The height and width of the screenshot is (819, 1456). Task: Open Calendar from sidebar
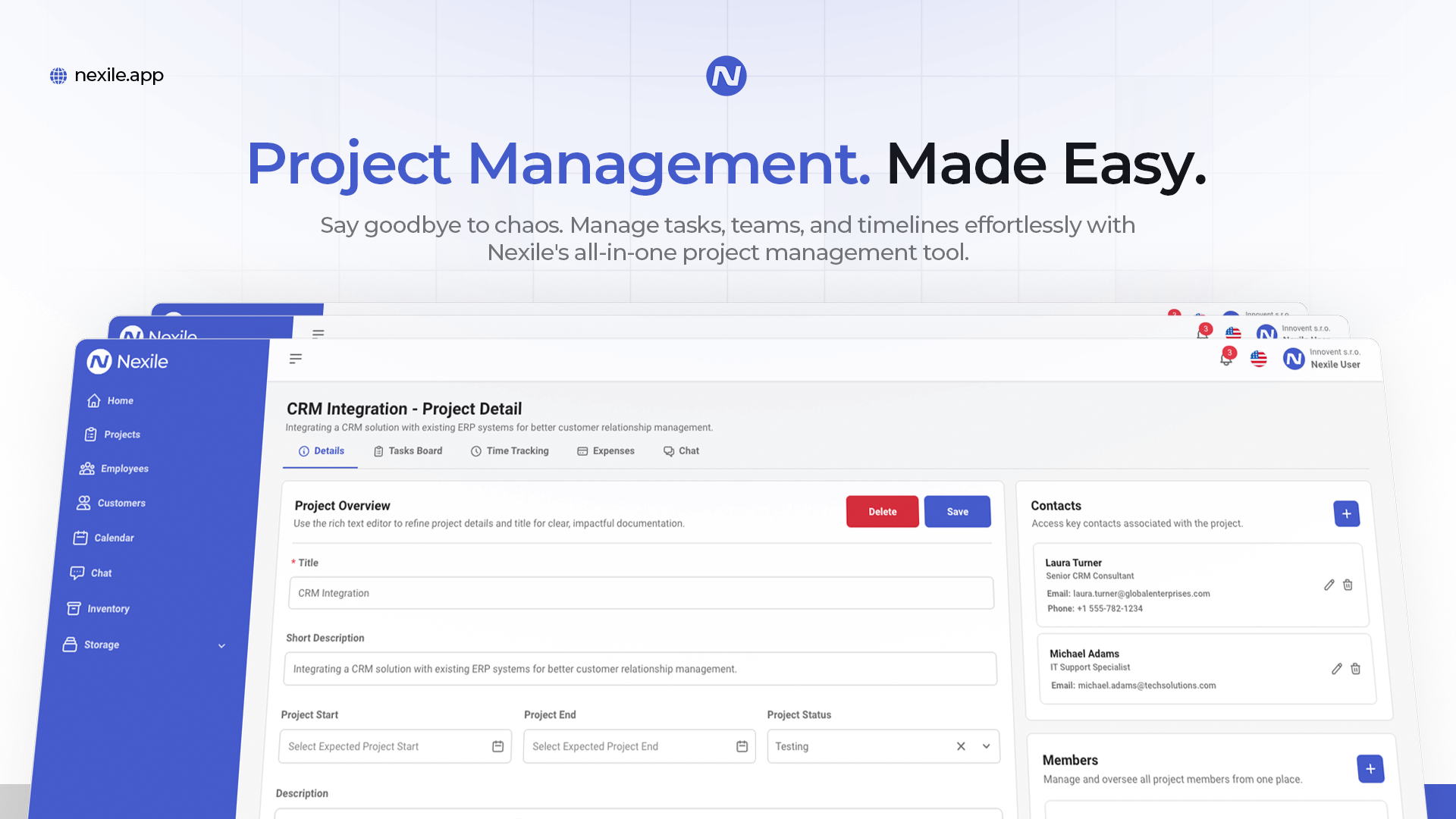(x=104, y=538)
